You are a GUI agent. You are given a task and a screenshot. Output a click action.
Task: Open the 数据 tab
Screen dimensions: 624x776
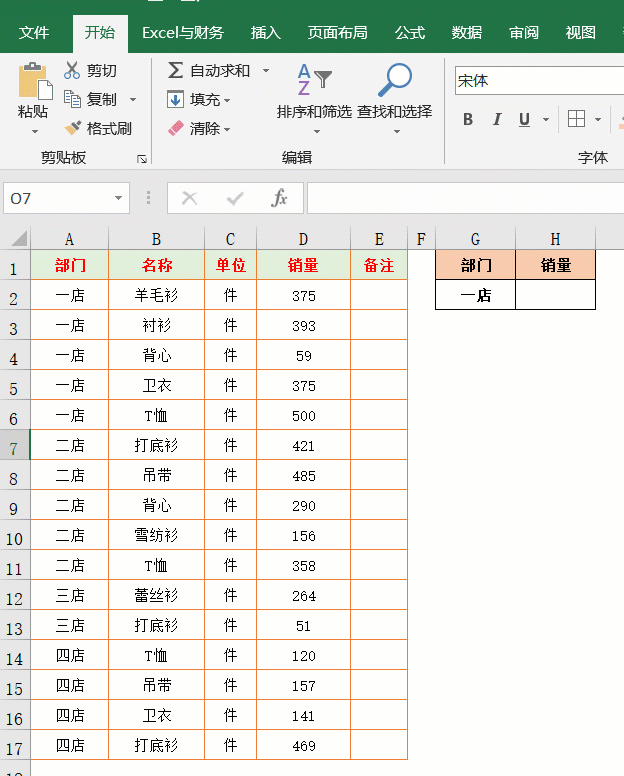point(467,33)
